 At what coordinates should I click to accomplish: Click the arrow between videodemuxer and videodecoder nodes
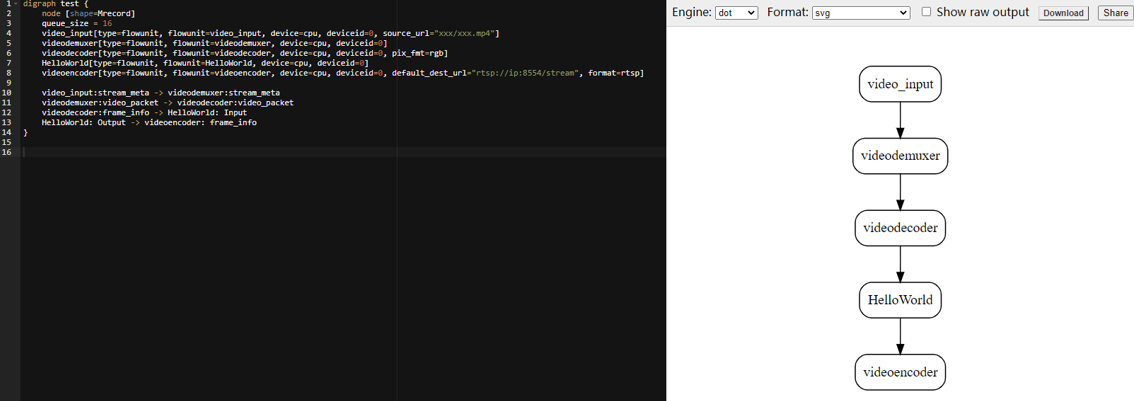[900, 192]
